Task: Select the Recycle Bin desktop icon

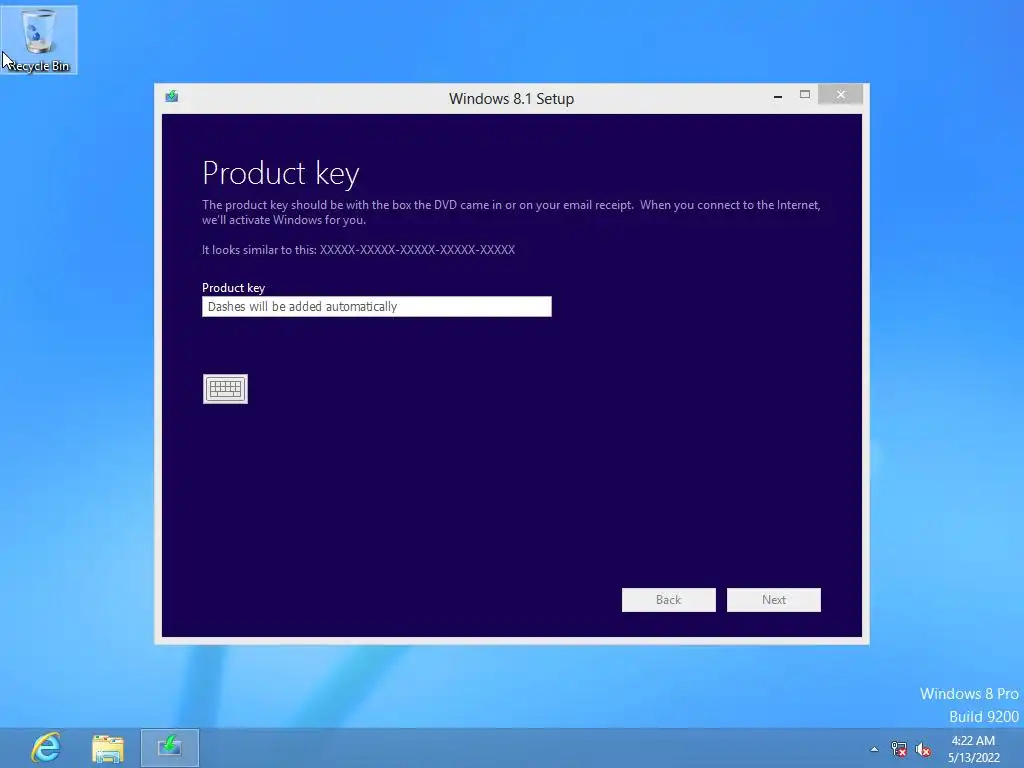Action: (39, 40)
